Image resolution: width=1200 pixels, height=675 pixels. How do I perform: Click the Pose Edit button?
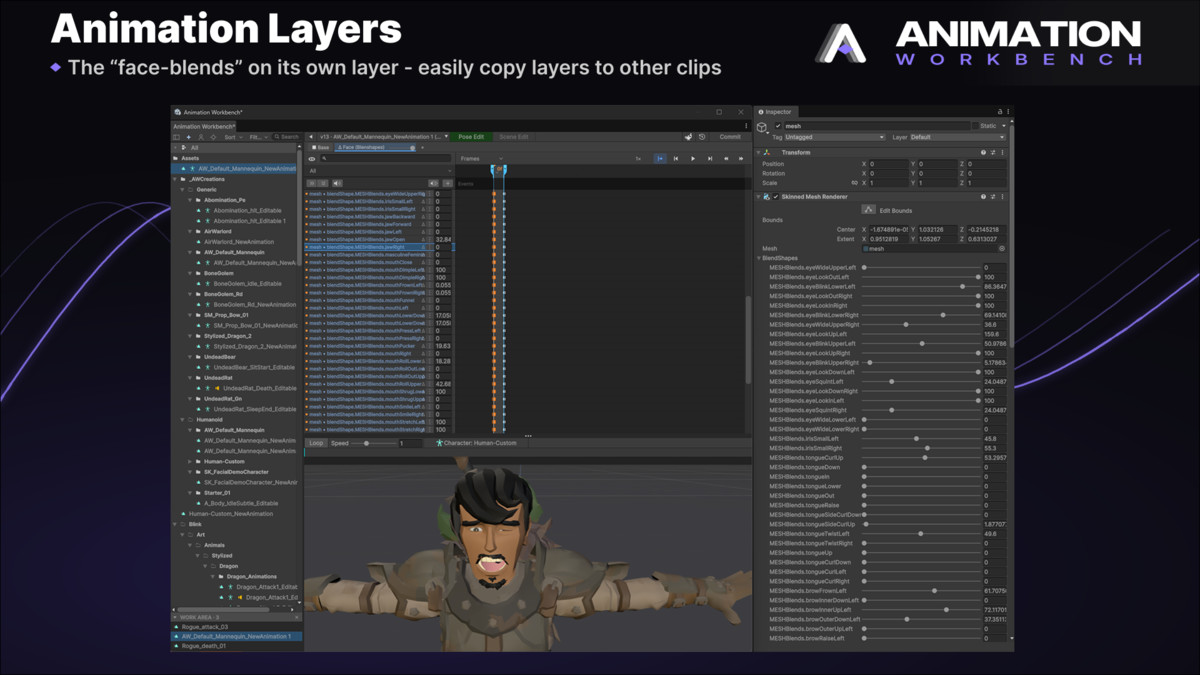click(x=471, y=137)
